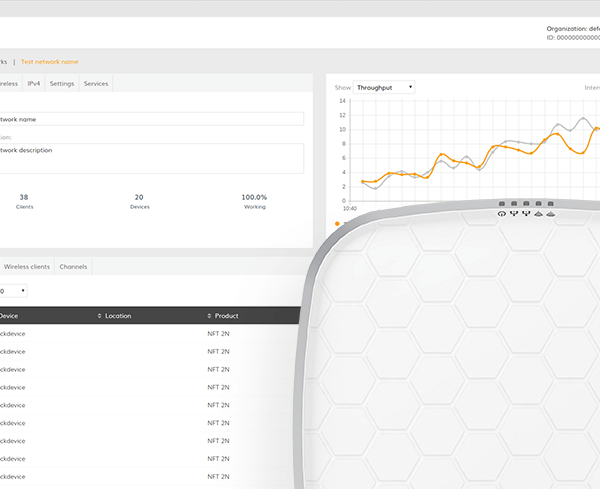Expand the Show Throughput dropdown
Image resolution: width=600 pixels, height=489 pixels.
point(384,88)
